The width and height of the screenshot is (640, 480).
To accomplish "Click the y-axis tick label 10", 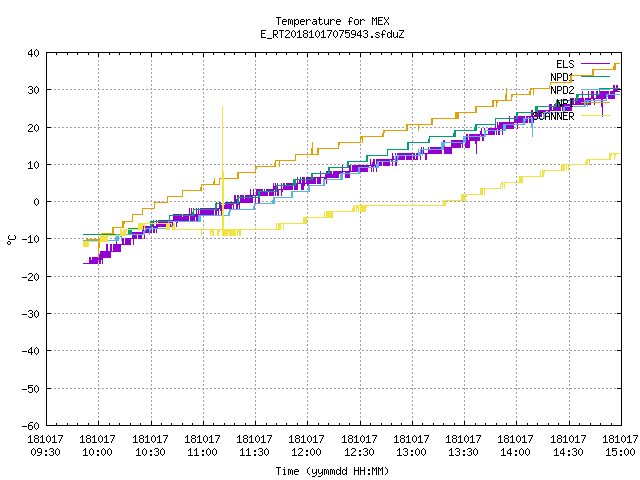I will 33,165.
